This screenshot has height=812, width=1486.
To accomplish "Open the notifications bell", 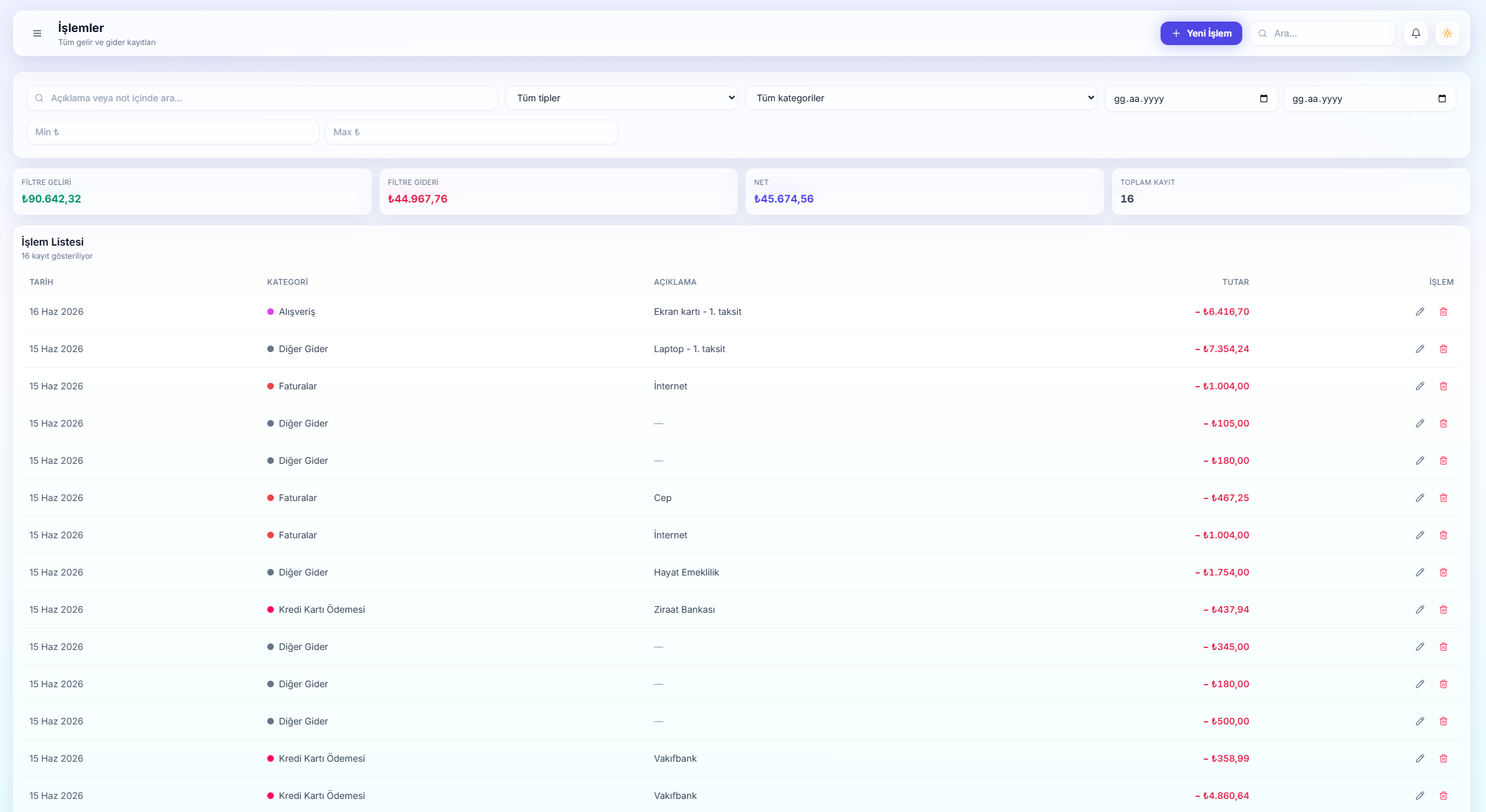I will point(1415,33).
